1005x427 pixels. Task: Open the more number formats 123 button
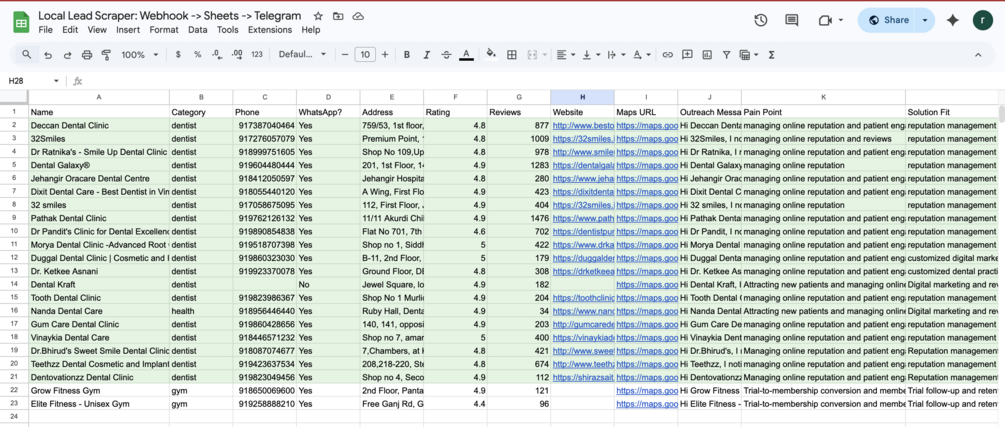[x=257, y=55]
